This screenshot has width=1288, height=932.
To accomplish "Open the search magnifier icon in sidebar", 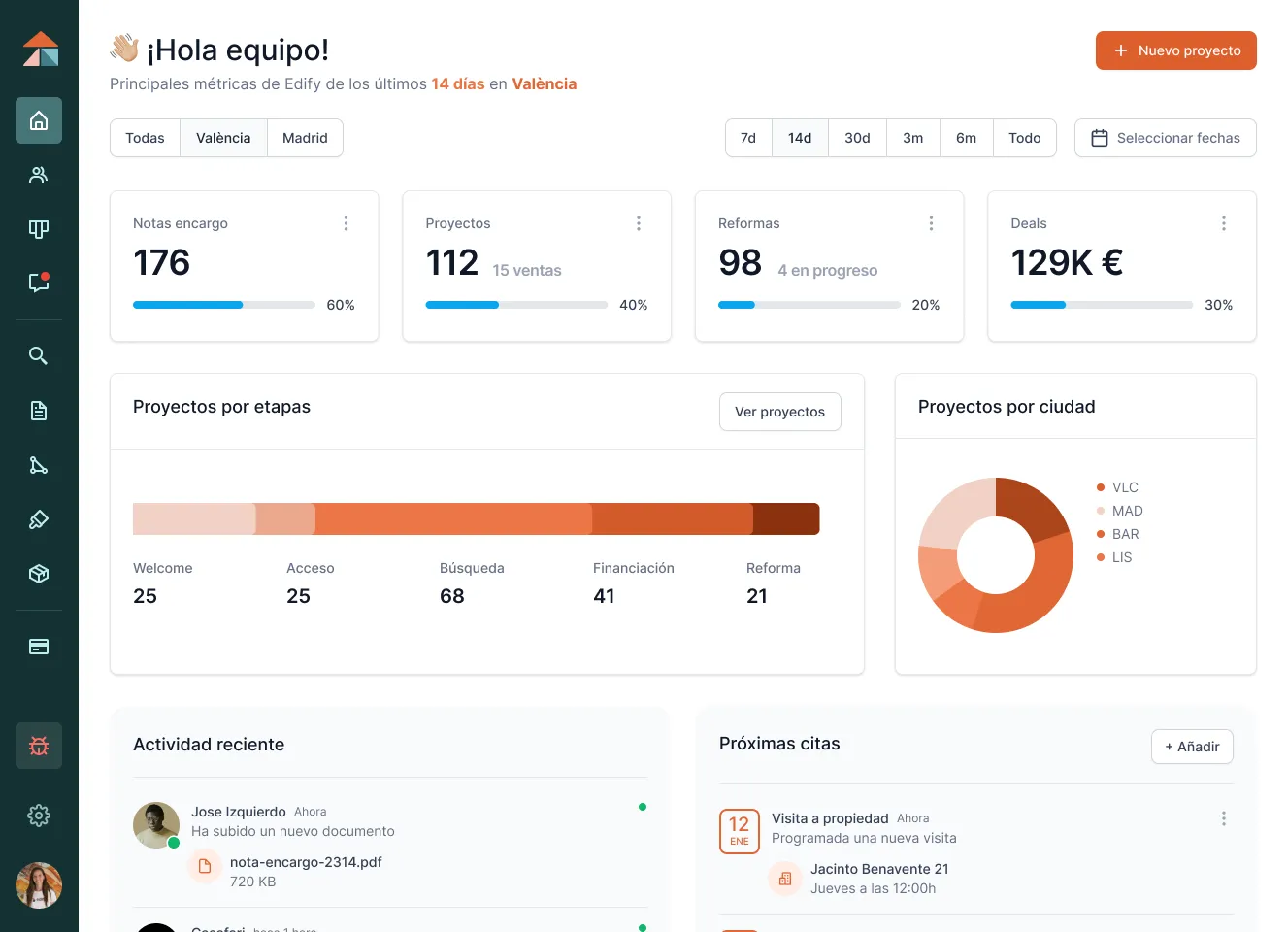I will pos(39,355).
